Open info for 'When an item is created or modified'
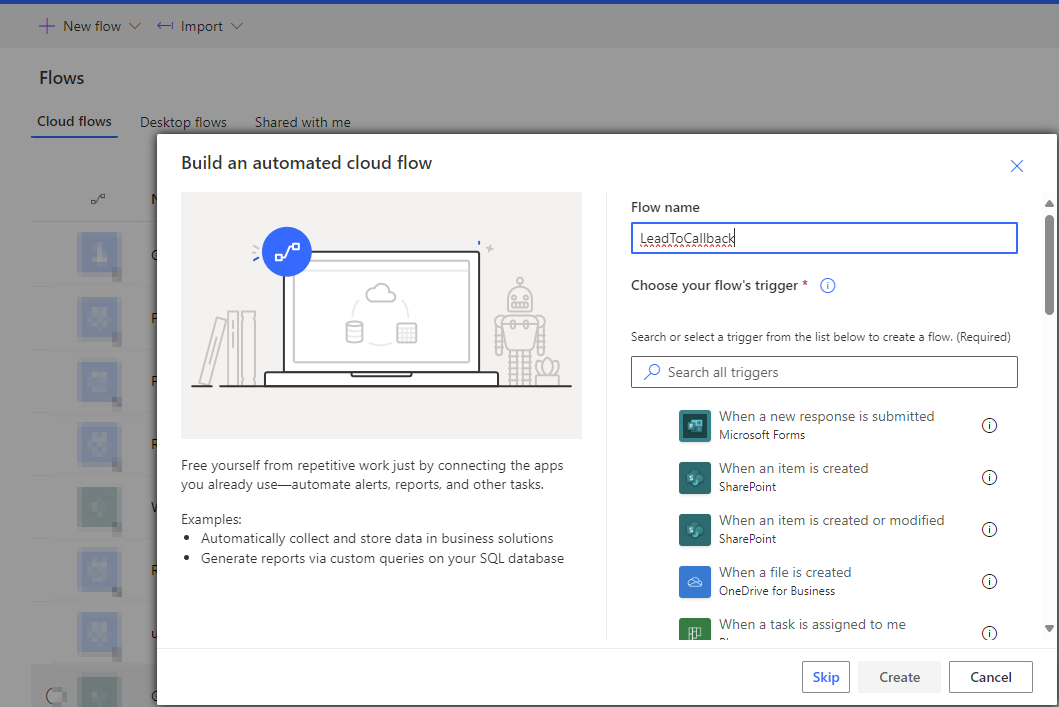1059x707 pixels. click(989, 529)
